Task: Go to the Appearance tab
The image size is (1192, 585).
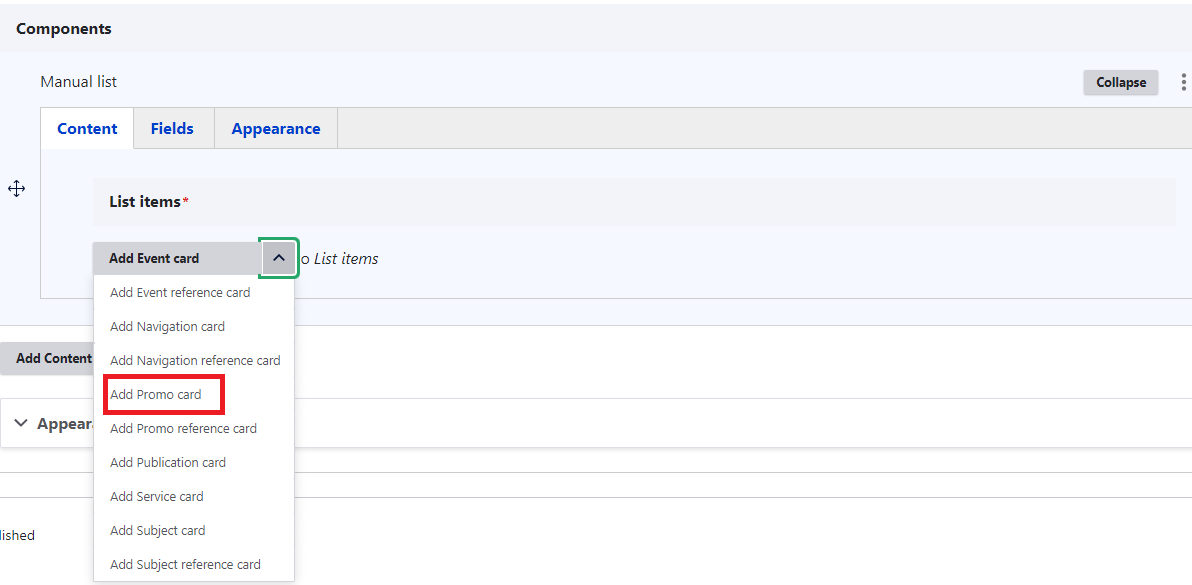Action: (x=276, y=129)
